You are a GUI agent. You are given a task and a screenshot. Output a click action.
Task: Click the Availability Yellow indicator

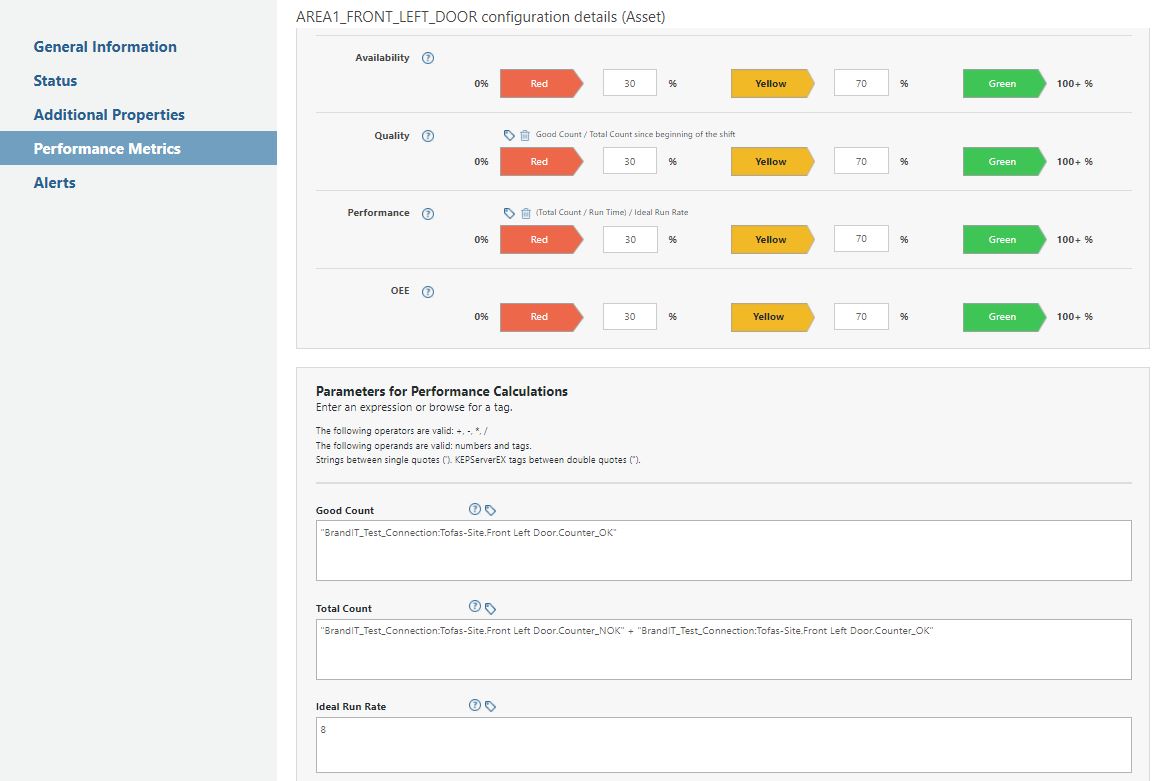[x=773, y=83]
